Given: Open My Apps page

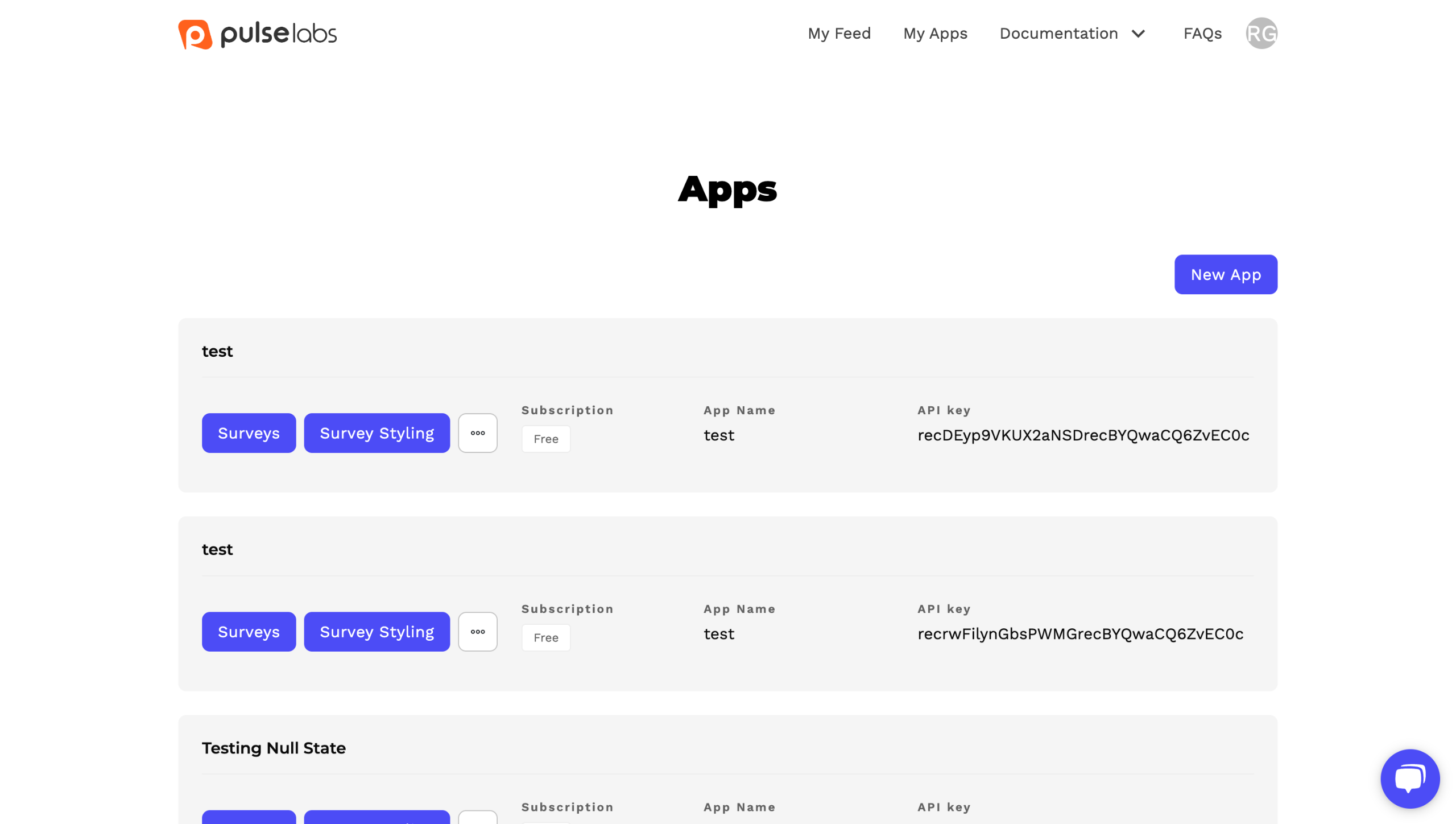Looking at the screenshot, I should (935, 34).
